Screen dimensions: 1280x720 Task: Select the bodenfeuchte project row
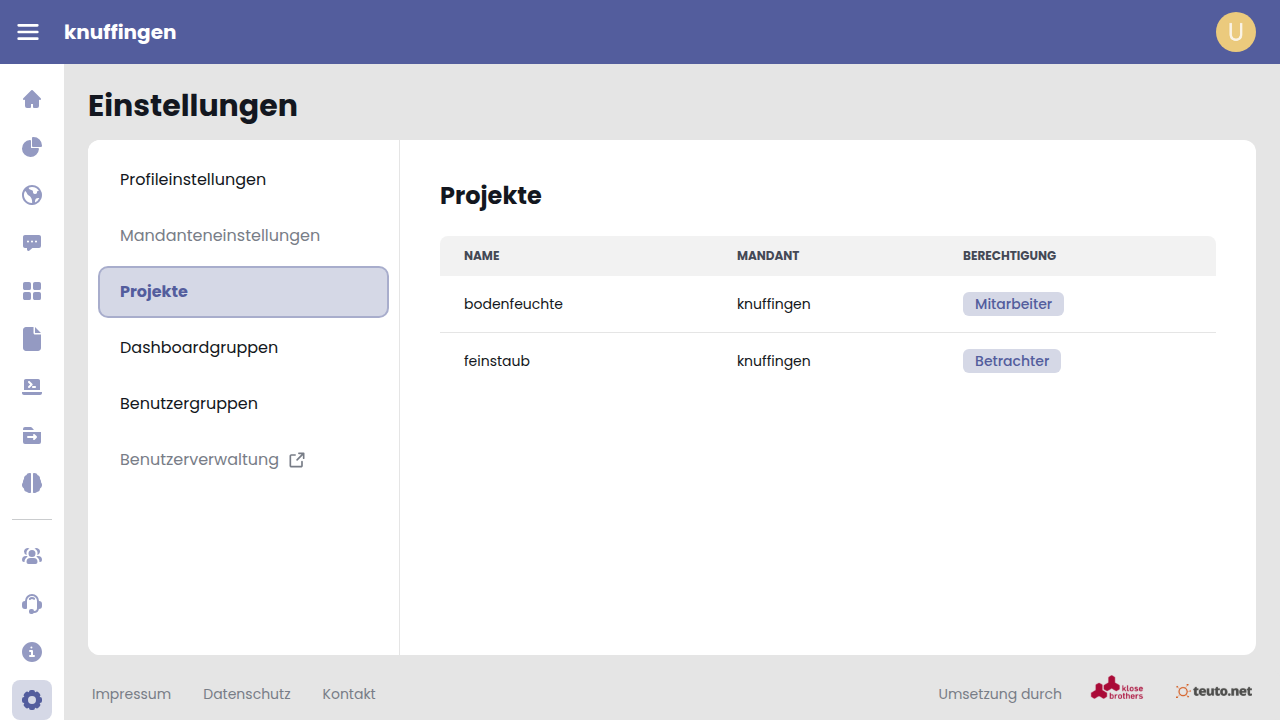(x=513, y=304)
